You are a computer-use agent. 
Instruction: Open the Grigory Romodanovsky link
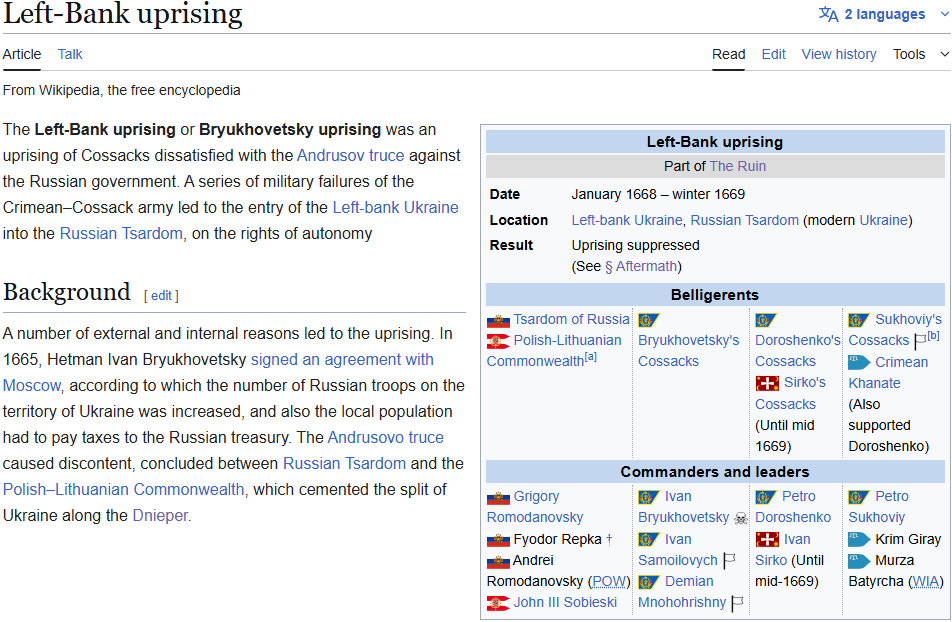coord(535,507)
